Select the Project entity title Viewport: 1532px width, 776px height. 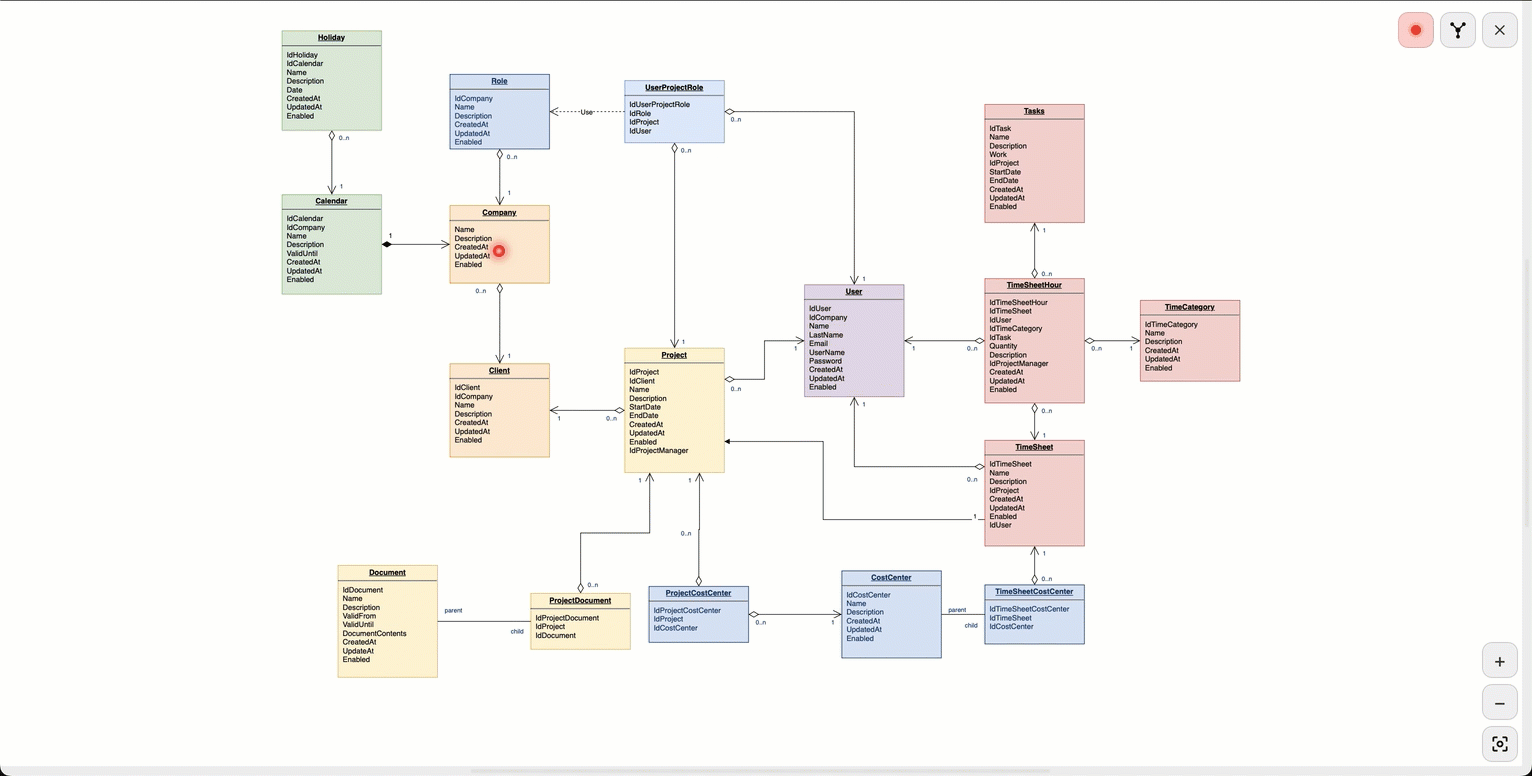[674, 355]
